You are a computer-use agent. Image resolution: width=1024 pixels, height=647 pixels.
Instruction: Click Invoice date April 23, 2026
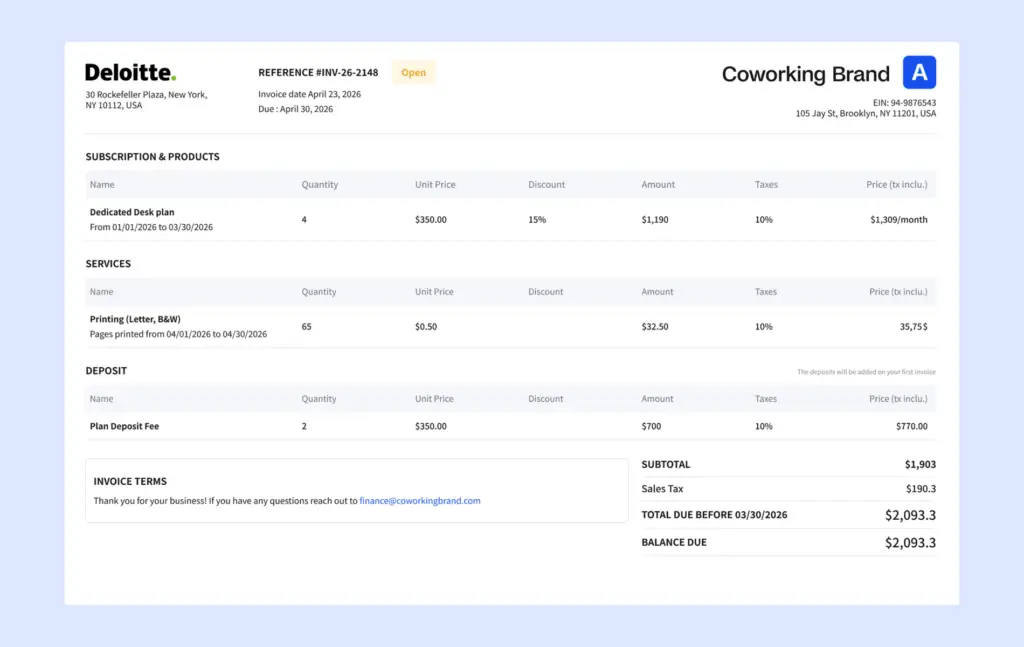point(310,94)
